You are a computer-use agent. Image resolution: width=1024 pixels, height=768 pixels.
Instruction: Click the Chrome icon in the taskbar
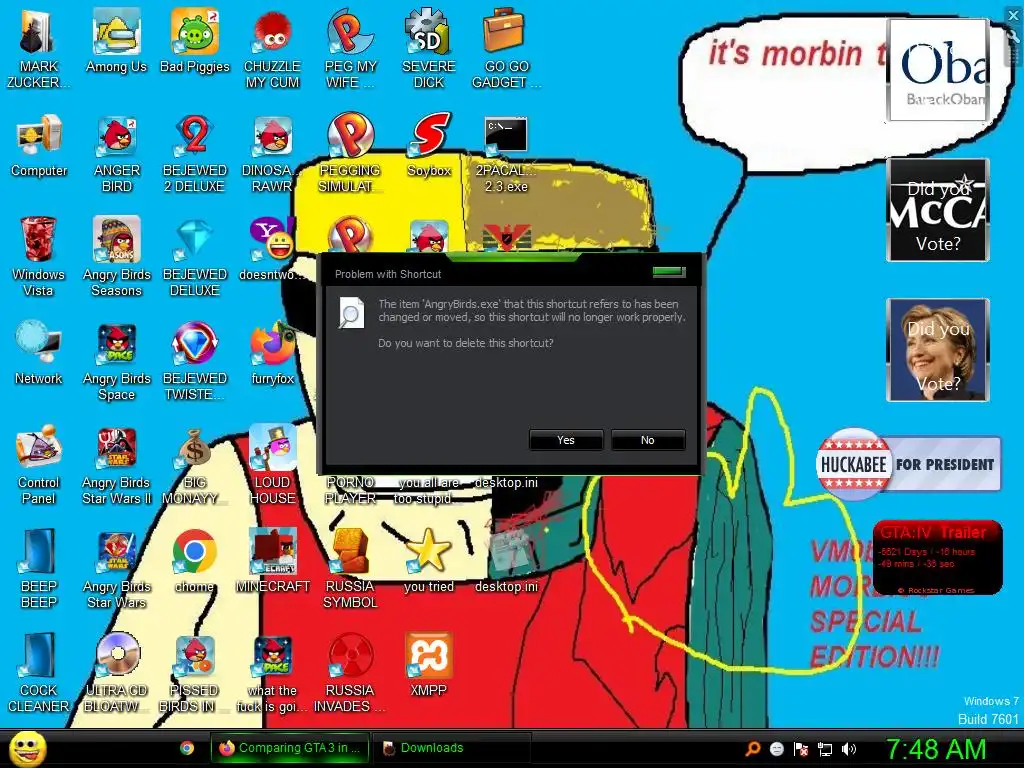[x=187, y=748]
